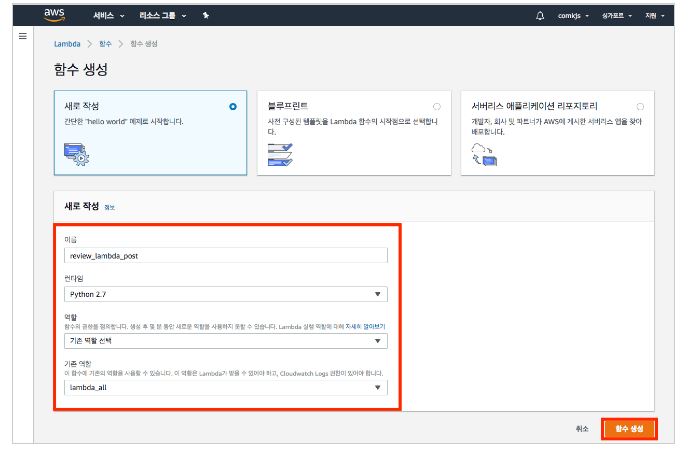Select the 새로 작성 radio button
This screenshot has width=689, height=457.
click(x=233, y=106)
